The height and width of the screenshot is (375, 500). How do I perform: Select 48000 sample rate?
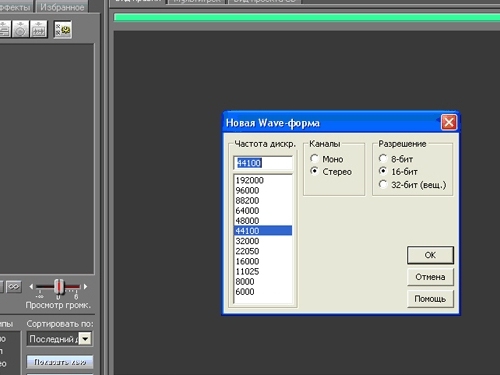263,221
